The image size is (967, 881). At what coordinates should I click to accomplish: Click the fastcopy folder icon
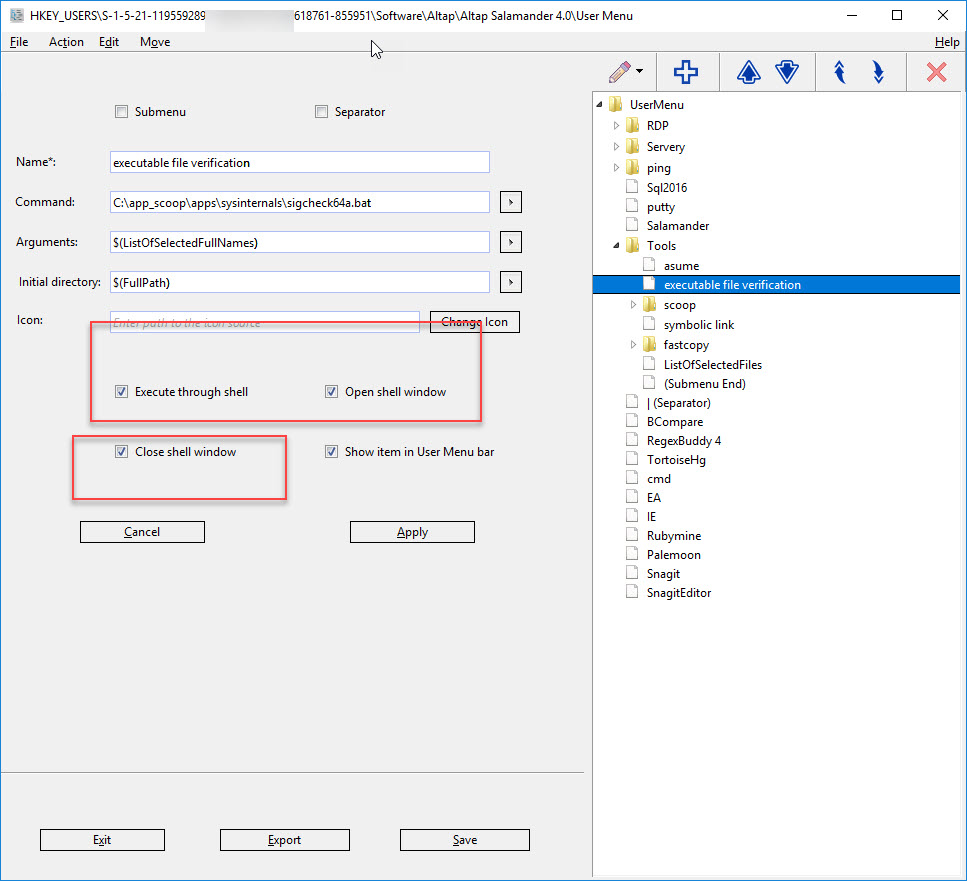pos(649,345)
